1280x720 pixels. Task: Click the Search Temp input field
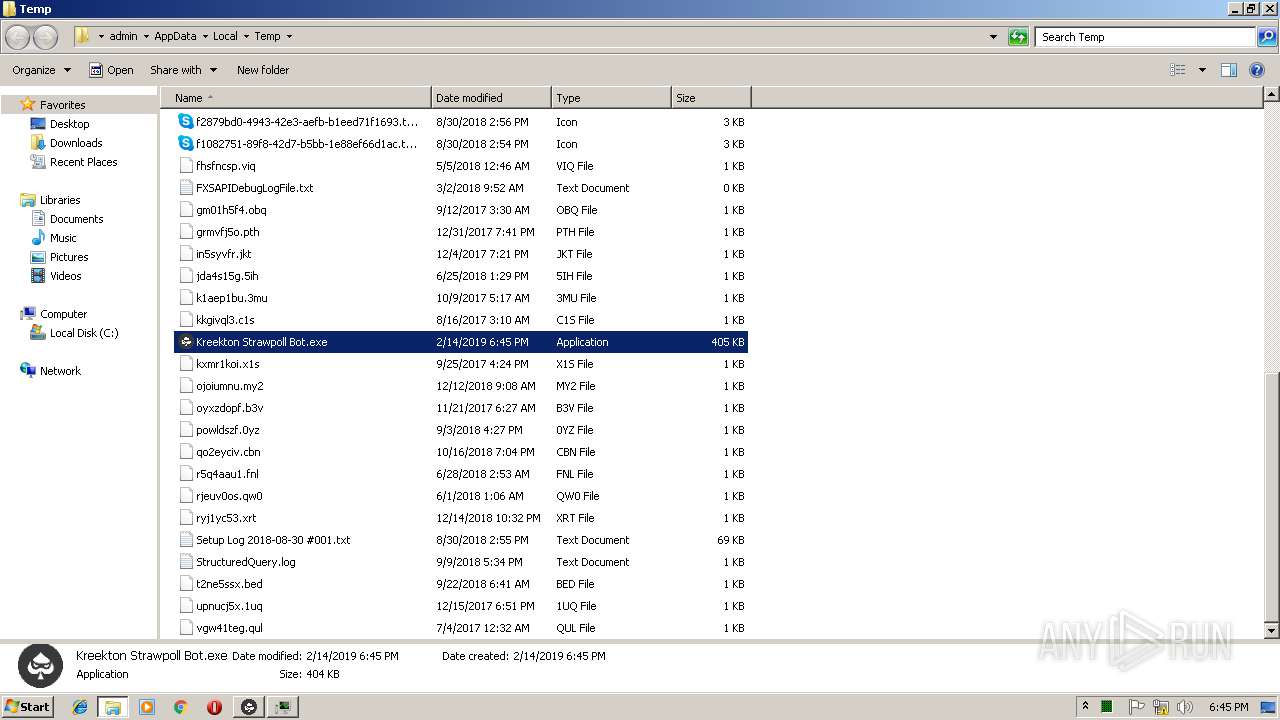tap(1146, 37)
